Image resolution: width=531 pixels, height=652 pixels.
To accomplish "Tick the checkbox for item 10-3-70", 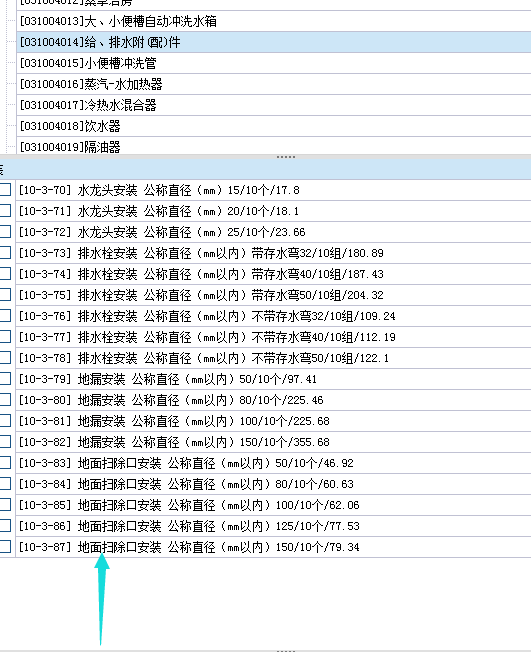I will pyautogui.click(x=5, y=190).
